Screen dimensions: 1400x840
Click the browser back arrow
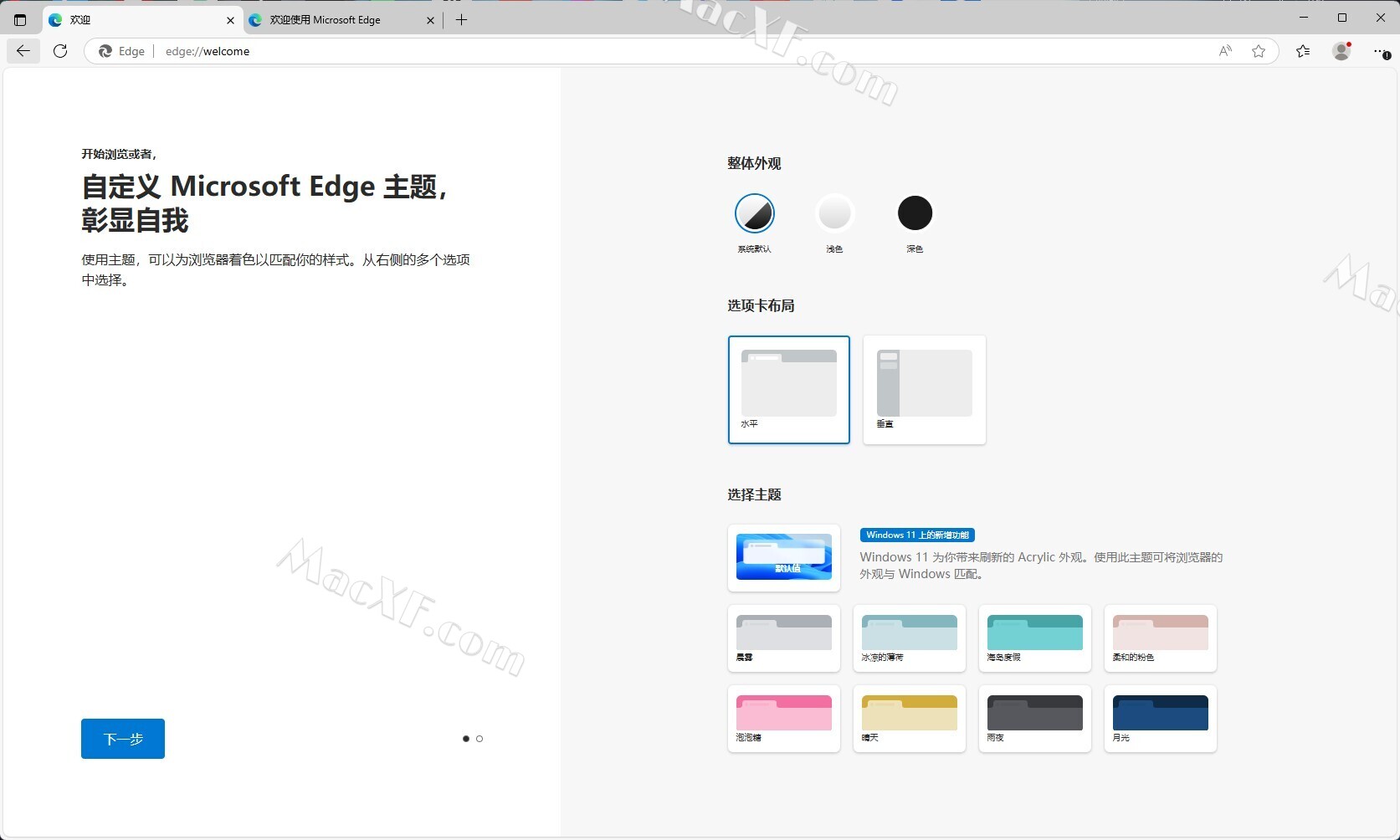coord(23,51)
